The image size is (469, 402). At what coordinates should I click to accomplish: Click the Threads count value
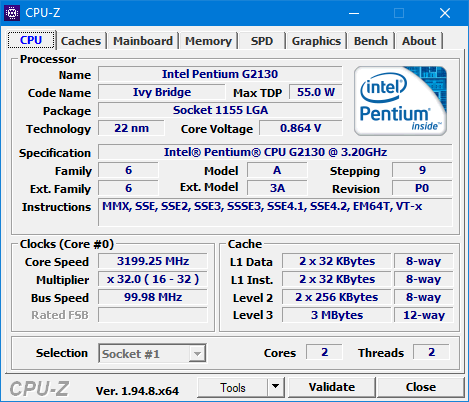(x=431, y=352)
